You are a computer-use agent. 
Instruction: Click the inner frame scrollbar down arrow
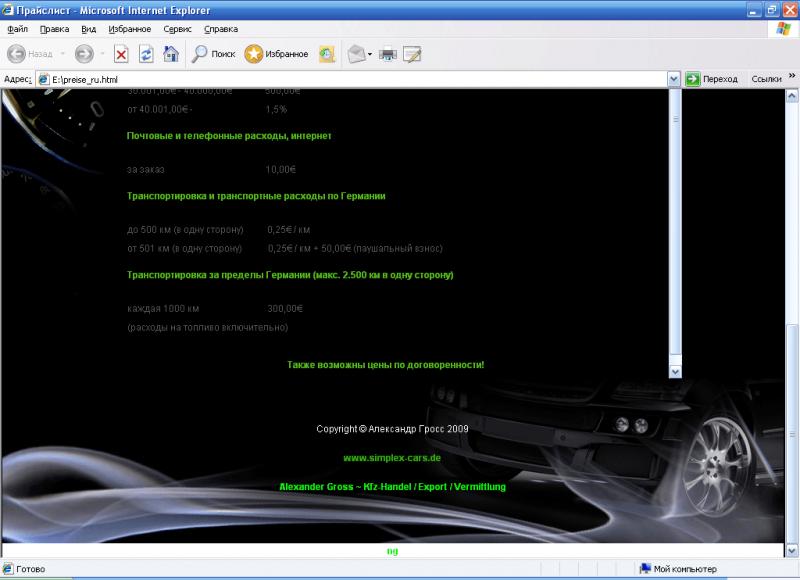pos(674,371)
